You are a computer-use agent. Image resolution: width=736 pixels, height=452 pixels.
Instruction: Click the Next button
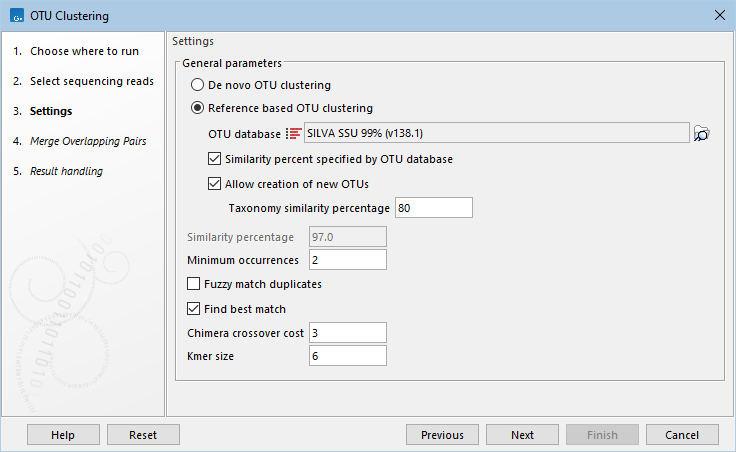click(x=522, y=435)
